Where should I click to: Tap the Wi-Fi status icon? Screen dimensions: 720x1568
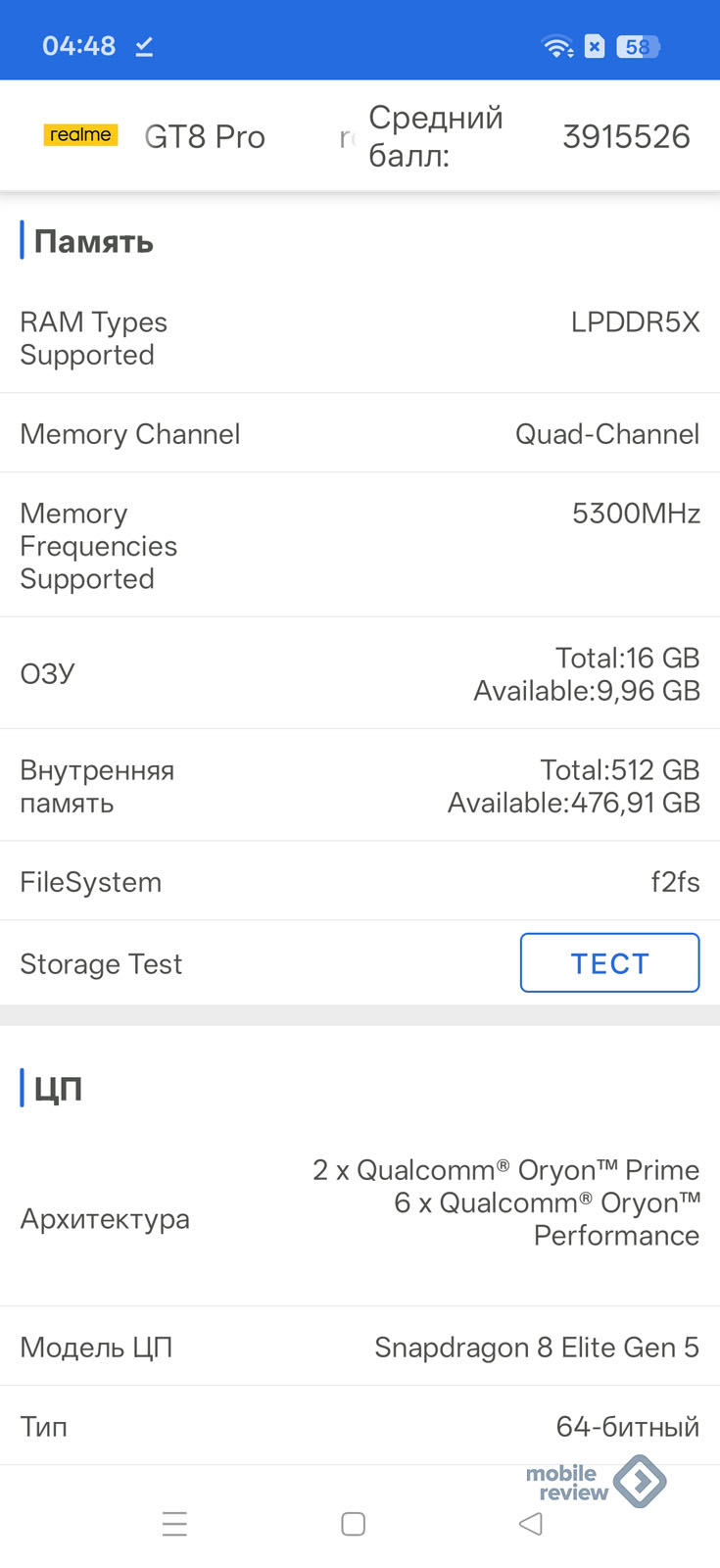tap(557, 46)
